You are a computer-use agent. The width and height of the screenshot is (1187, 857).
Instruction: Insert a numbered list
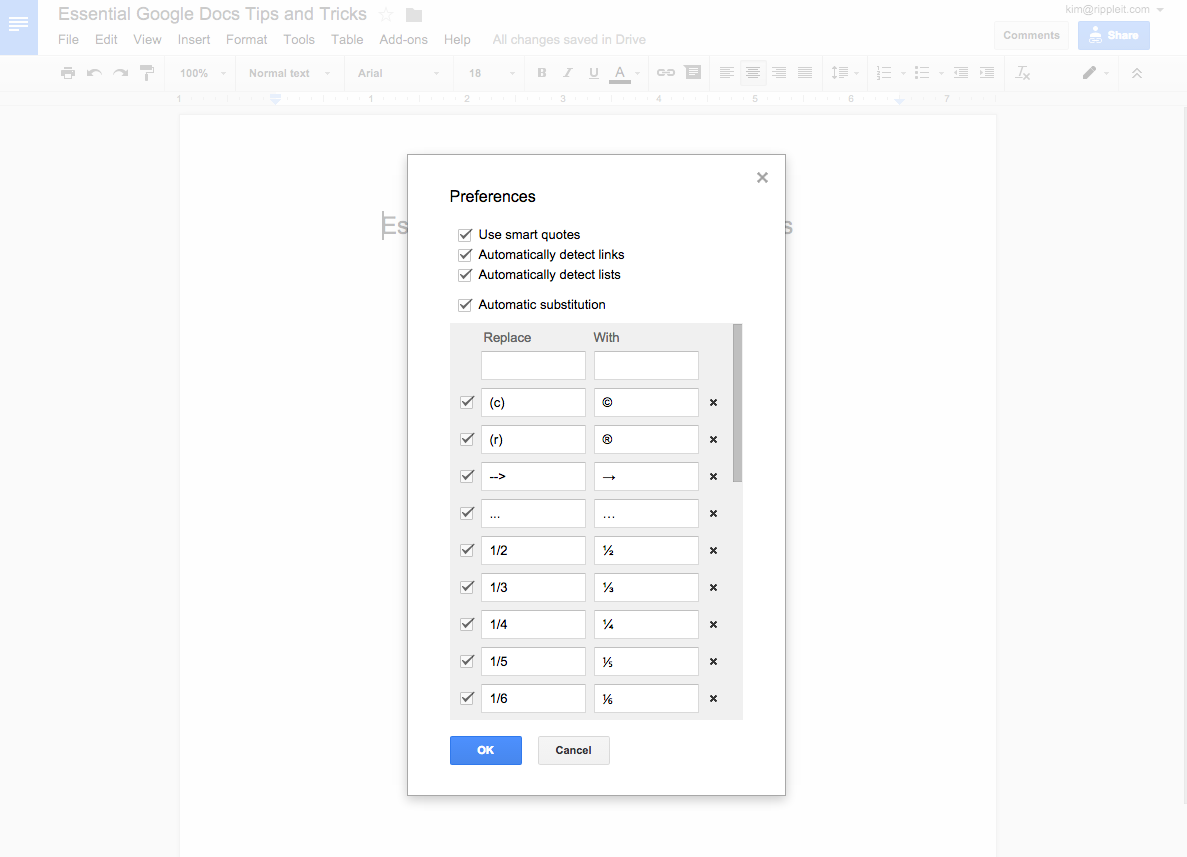(x=883, y=73)
